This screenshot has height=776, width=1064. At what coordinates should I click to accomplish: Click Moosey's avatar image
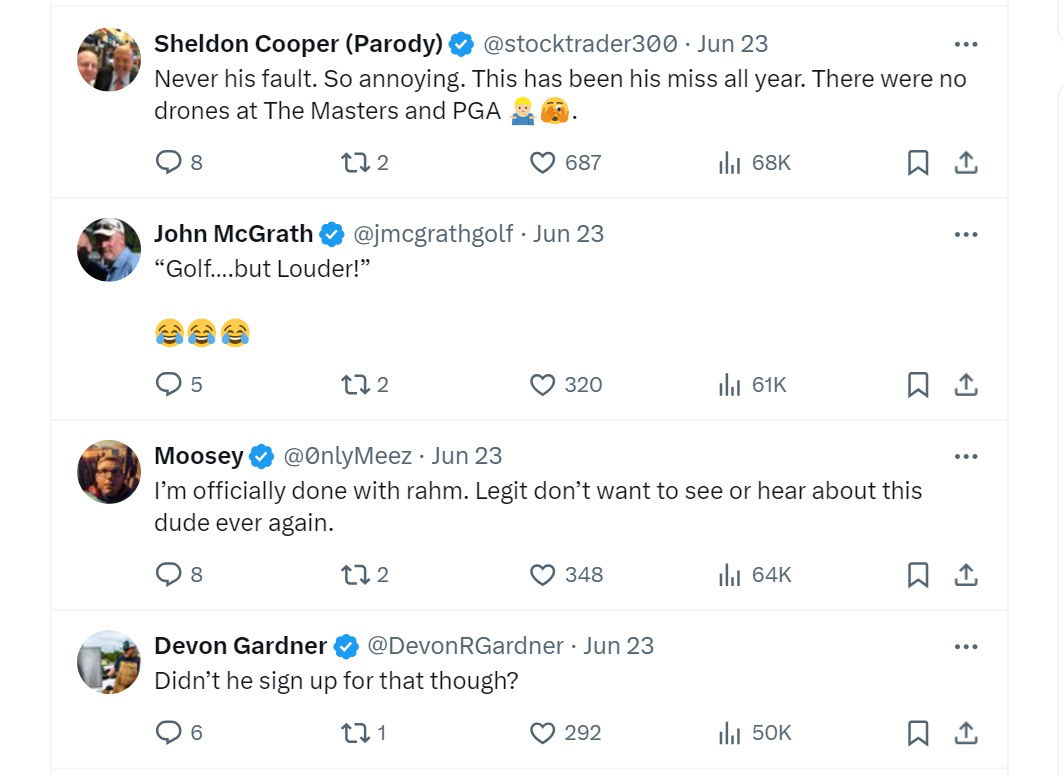tap(109, 472)
